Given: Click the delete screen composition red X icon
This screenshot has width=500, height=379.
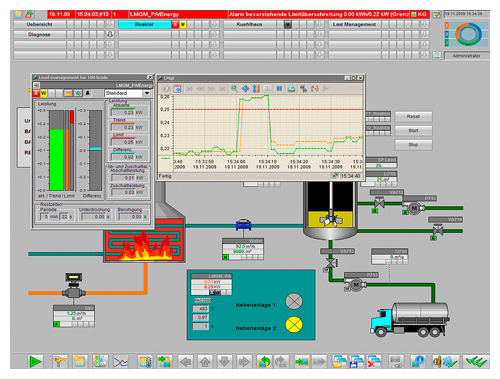Looking at the screenshot, I should coord(374,362).
